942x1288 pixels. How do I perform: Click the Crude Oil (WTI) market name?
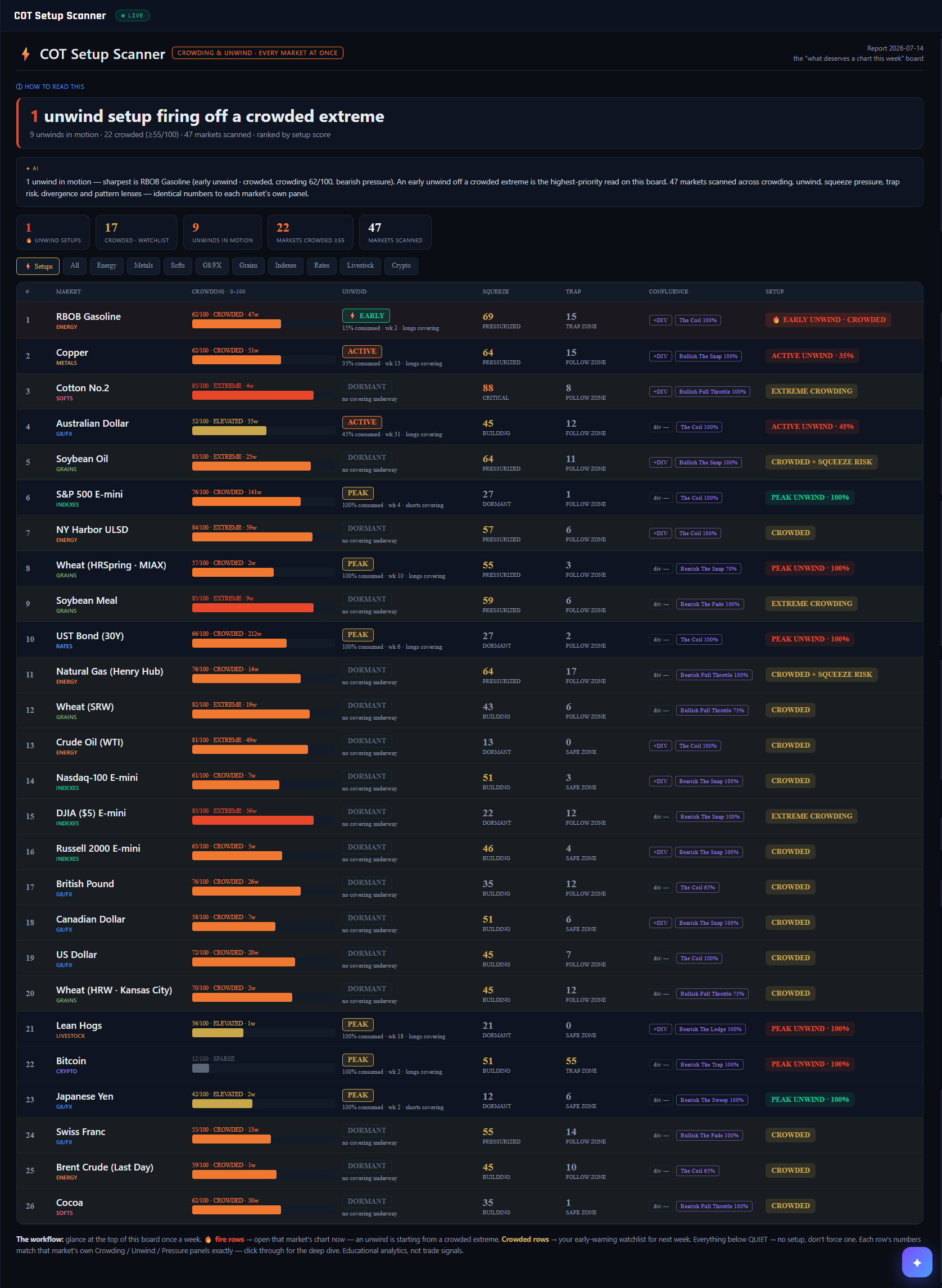point(89,742)
